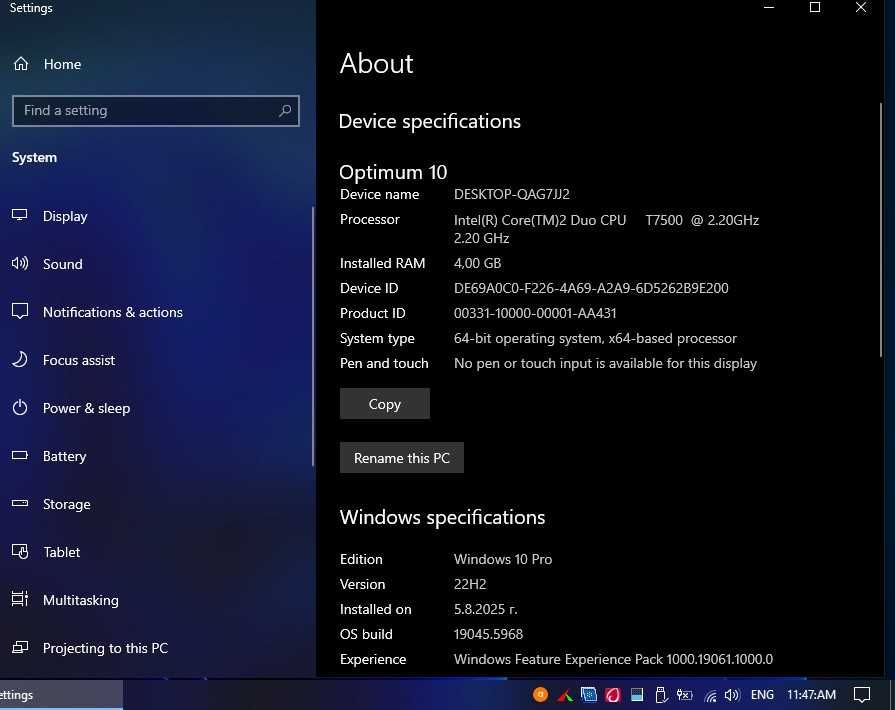Click the ENG language indicator
The width and height of the screenshot is (895, 710).
coord(762,695)
